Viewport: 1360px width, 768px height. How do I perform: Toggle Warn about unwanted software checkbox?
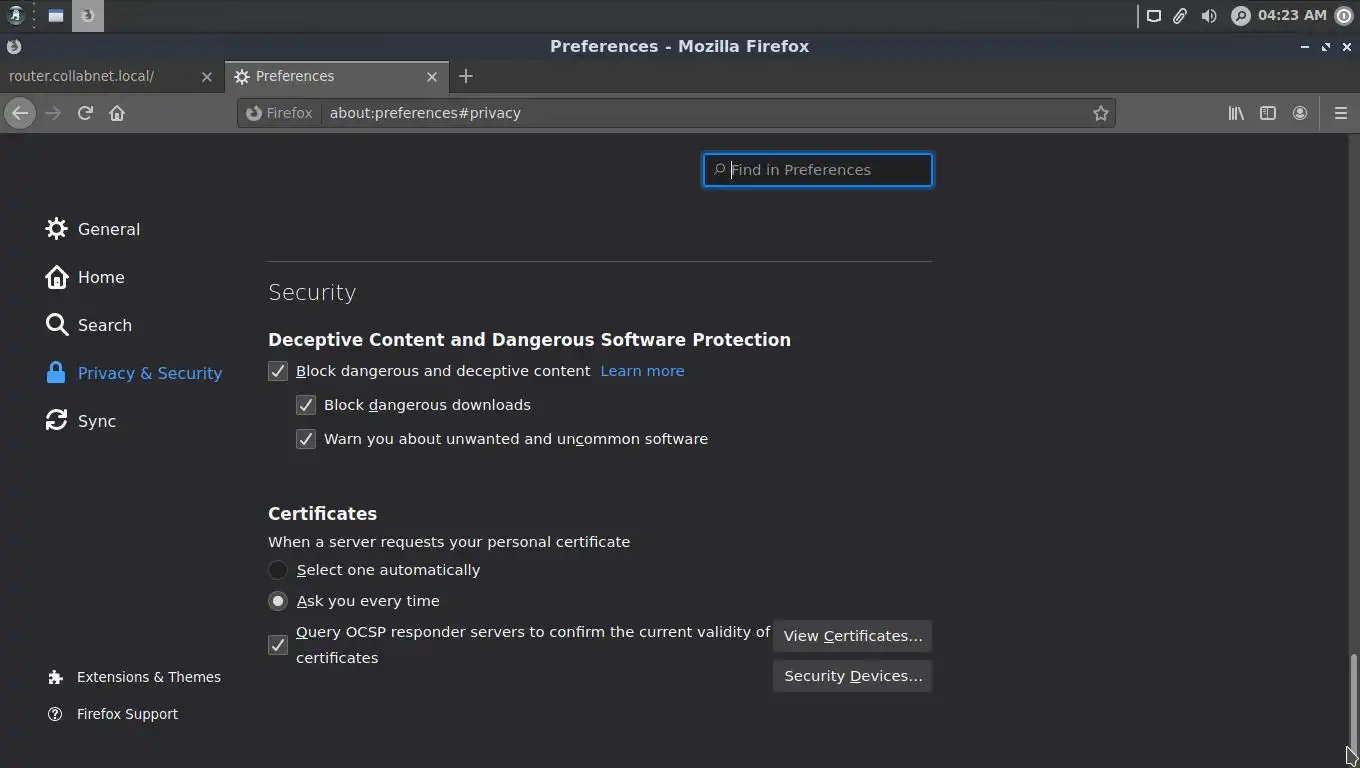point(306,439)
